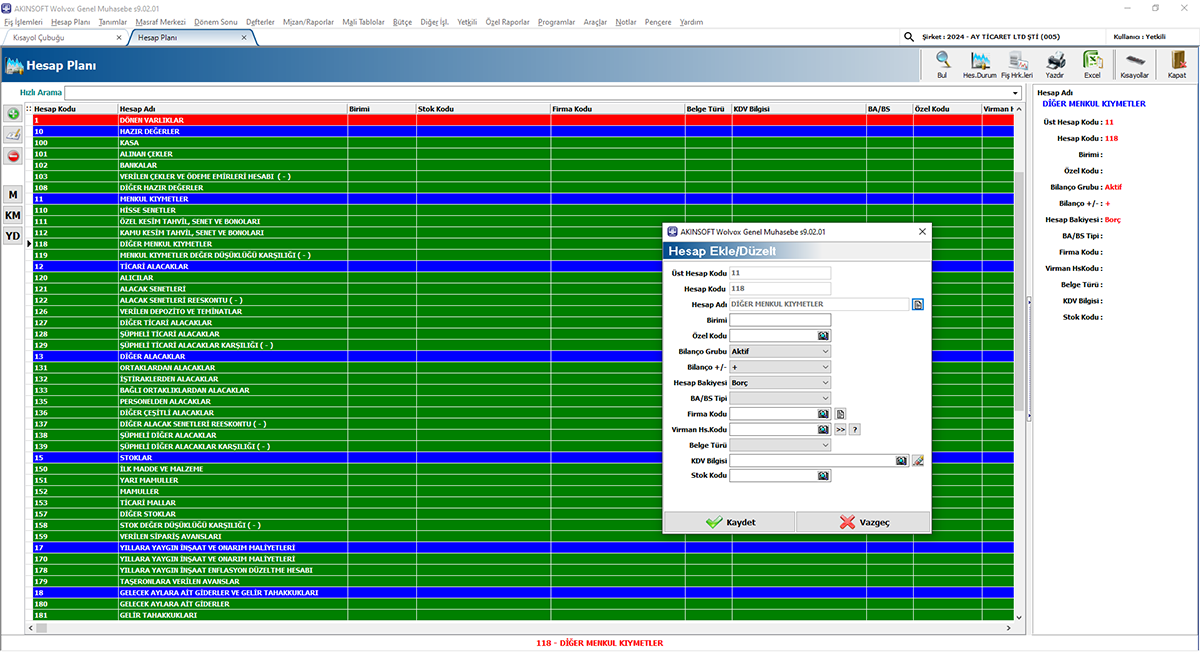Viewport: 1200px width, 653px height.
Task: Click the edit icon next to KDV Bilgisi
Action: point(917,461)
